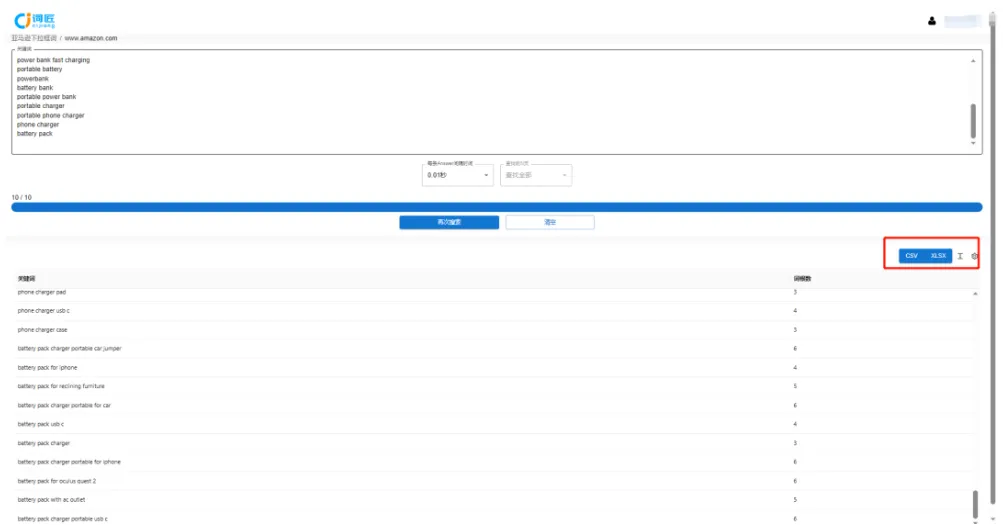Sort by the word count column header
Screen dimensions: 1003x525
pos(802,279)
